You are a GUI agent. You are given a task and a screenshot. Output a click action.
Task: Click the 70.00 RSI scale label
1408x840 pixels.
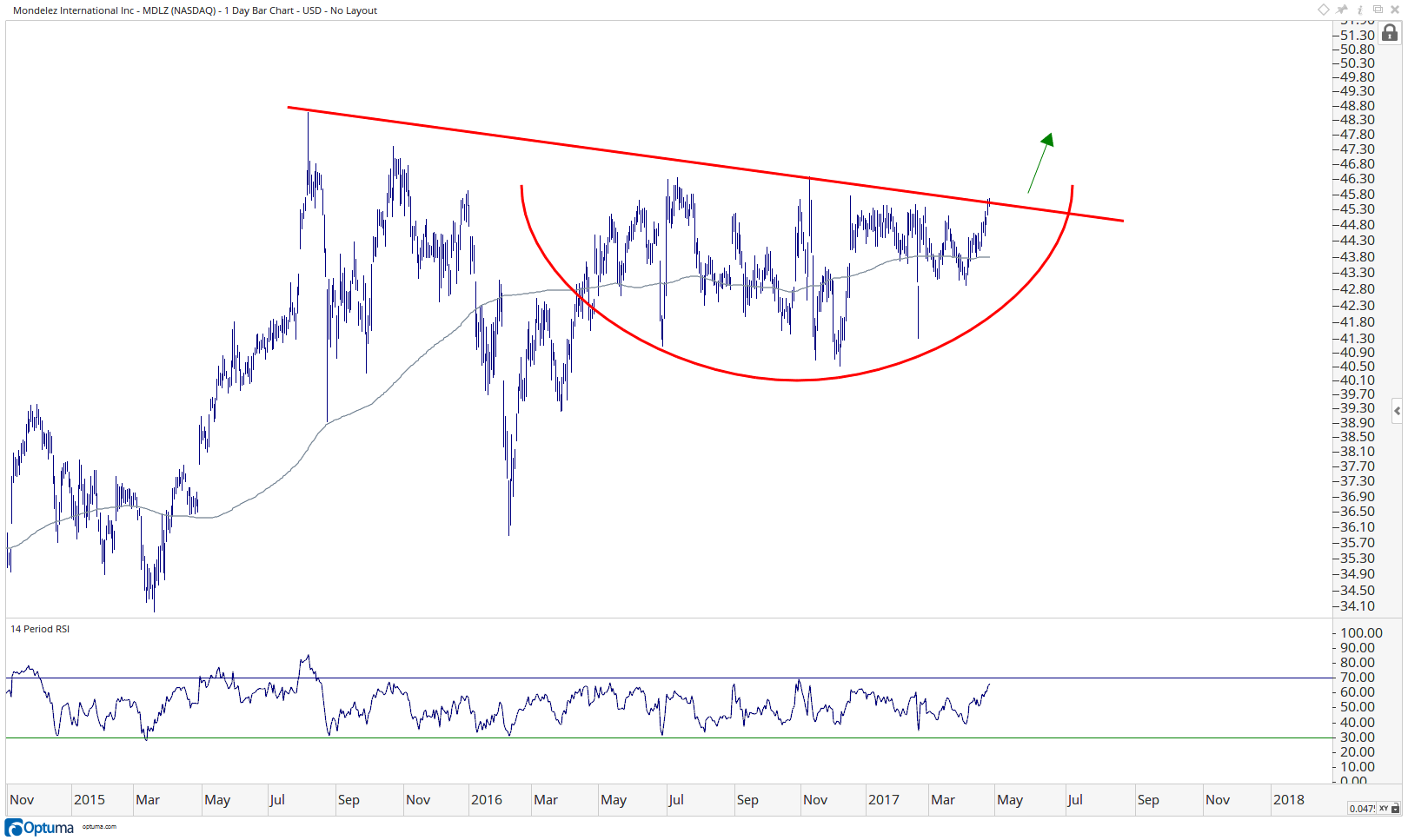tap(1358, 678)
